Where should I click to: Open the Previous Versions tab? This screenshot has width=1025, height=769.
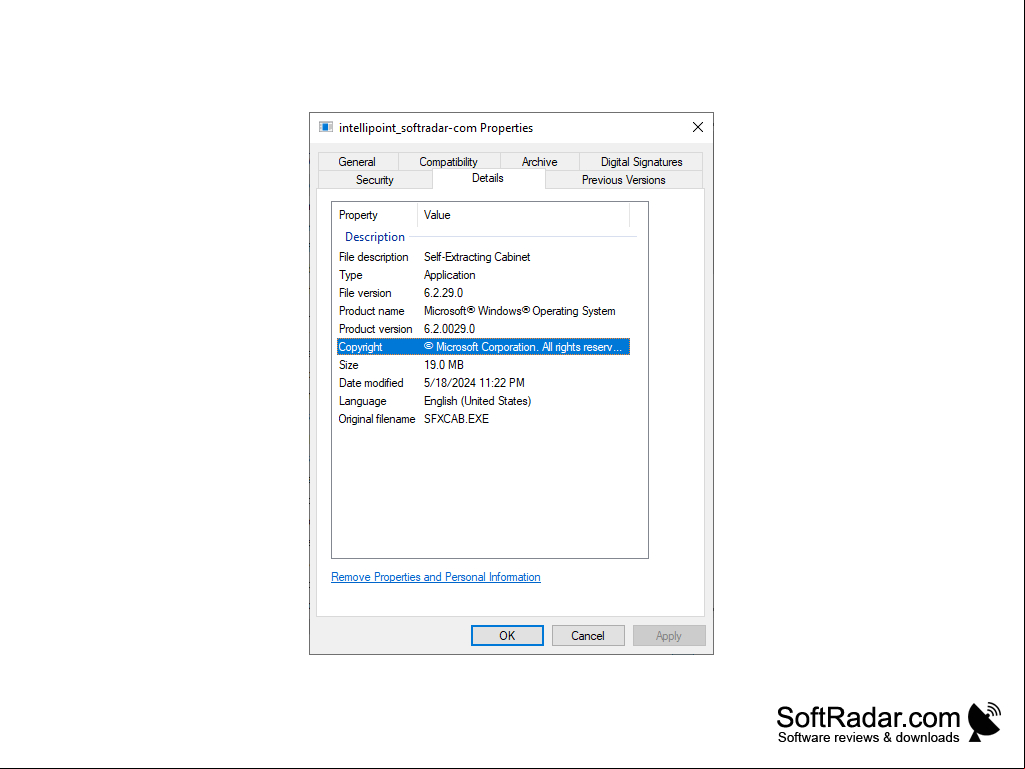[624, 180]
